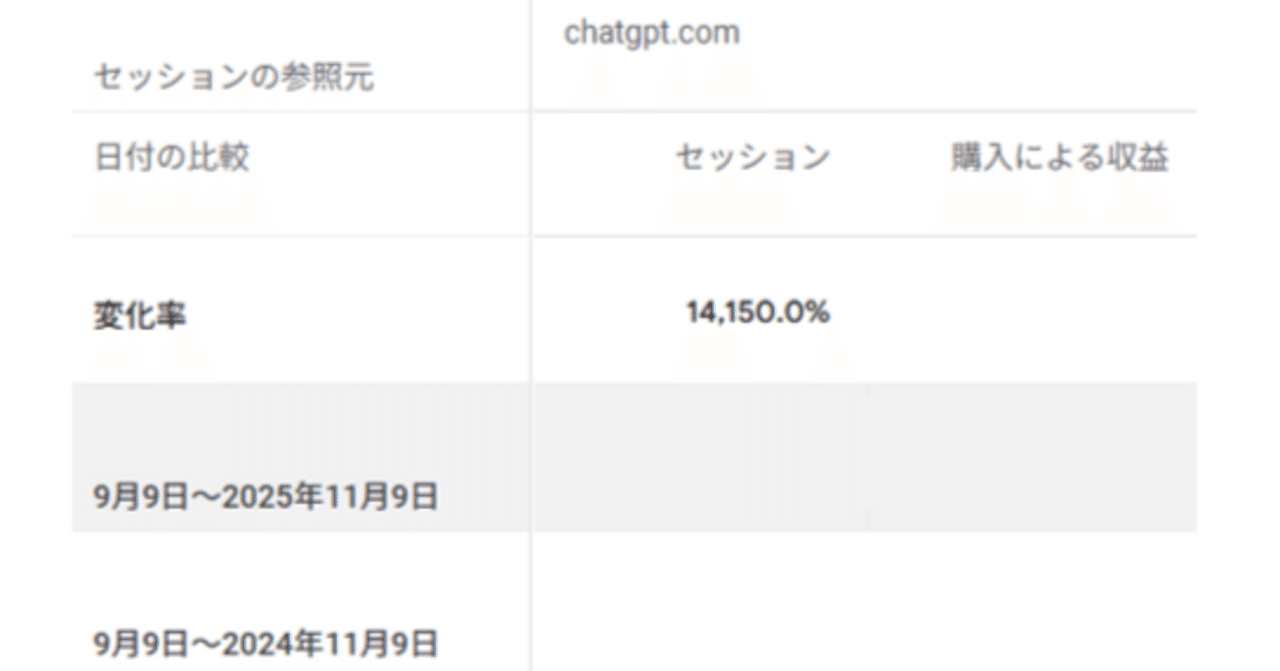This screenshot has width=1280, height=671.
Task: Sort by the セッション column header
Action: 752,158
